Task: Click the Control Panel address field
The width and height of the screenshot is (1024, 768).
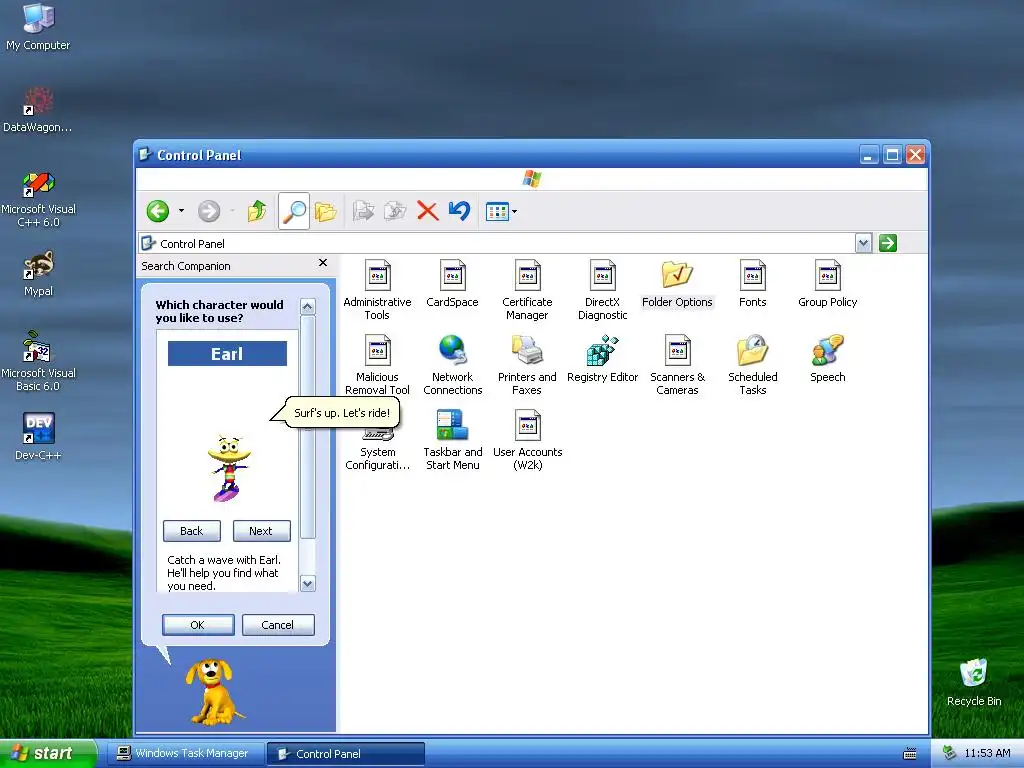Action: pyautogui.click(x=496, y=244)
